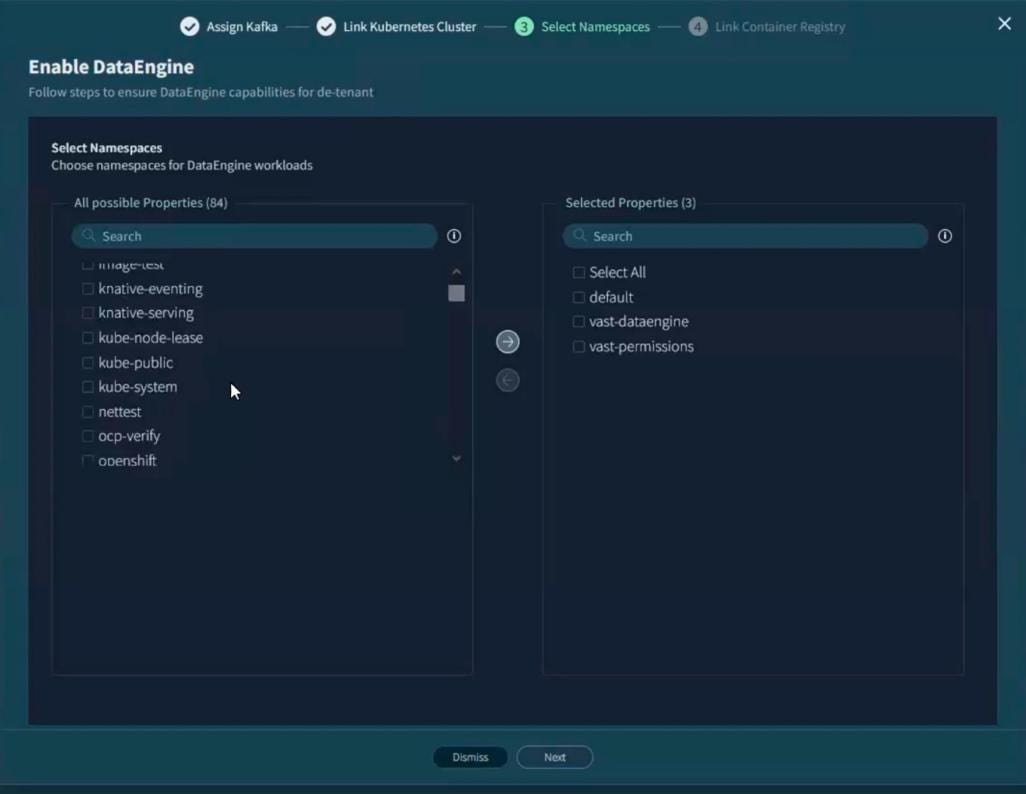1026x794 pixels.
Task: Click the nettest label text
Action: (x=120, y=412)
